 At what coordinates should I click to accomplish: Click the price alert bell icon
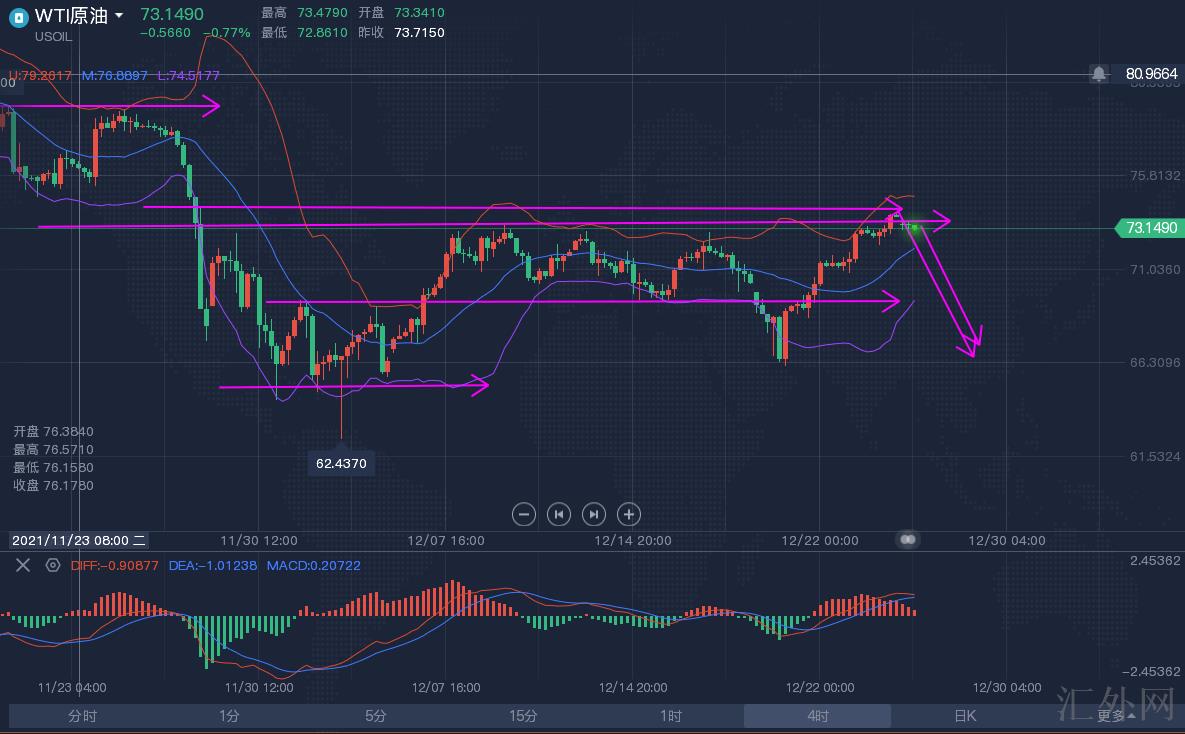pyautogui.click(x=1099, y=74)
